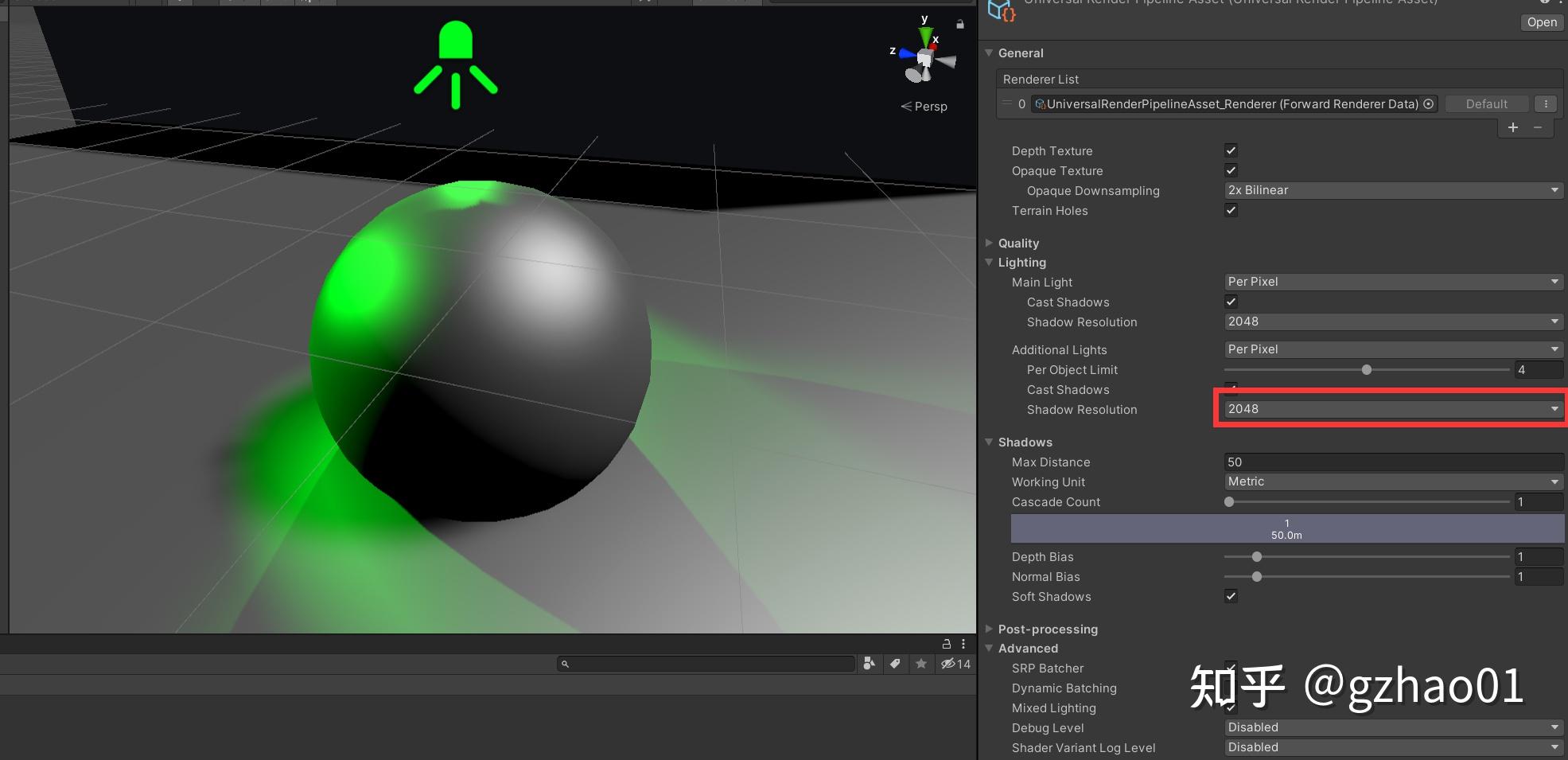
Task: Click the Default button in Renderer List
Action: (1486, 104)
